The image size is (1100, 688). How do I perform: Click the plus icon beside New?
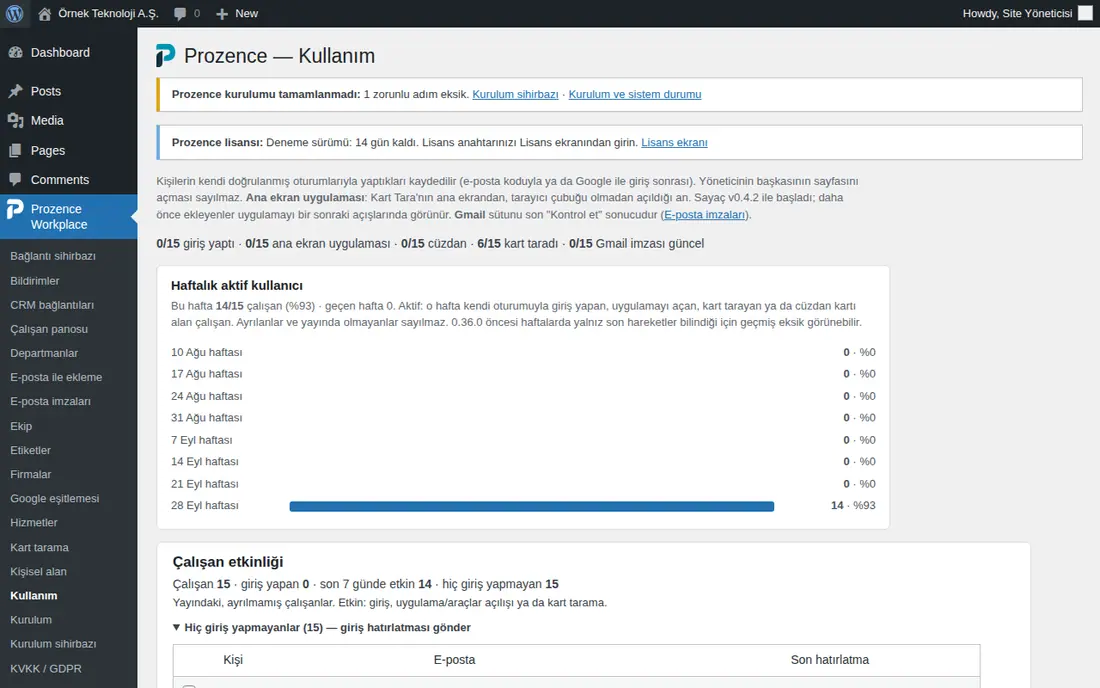[222, 13]
